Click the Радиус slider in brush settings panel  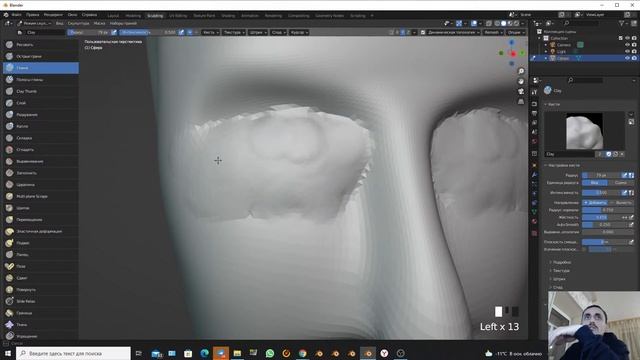[601, 175]
